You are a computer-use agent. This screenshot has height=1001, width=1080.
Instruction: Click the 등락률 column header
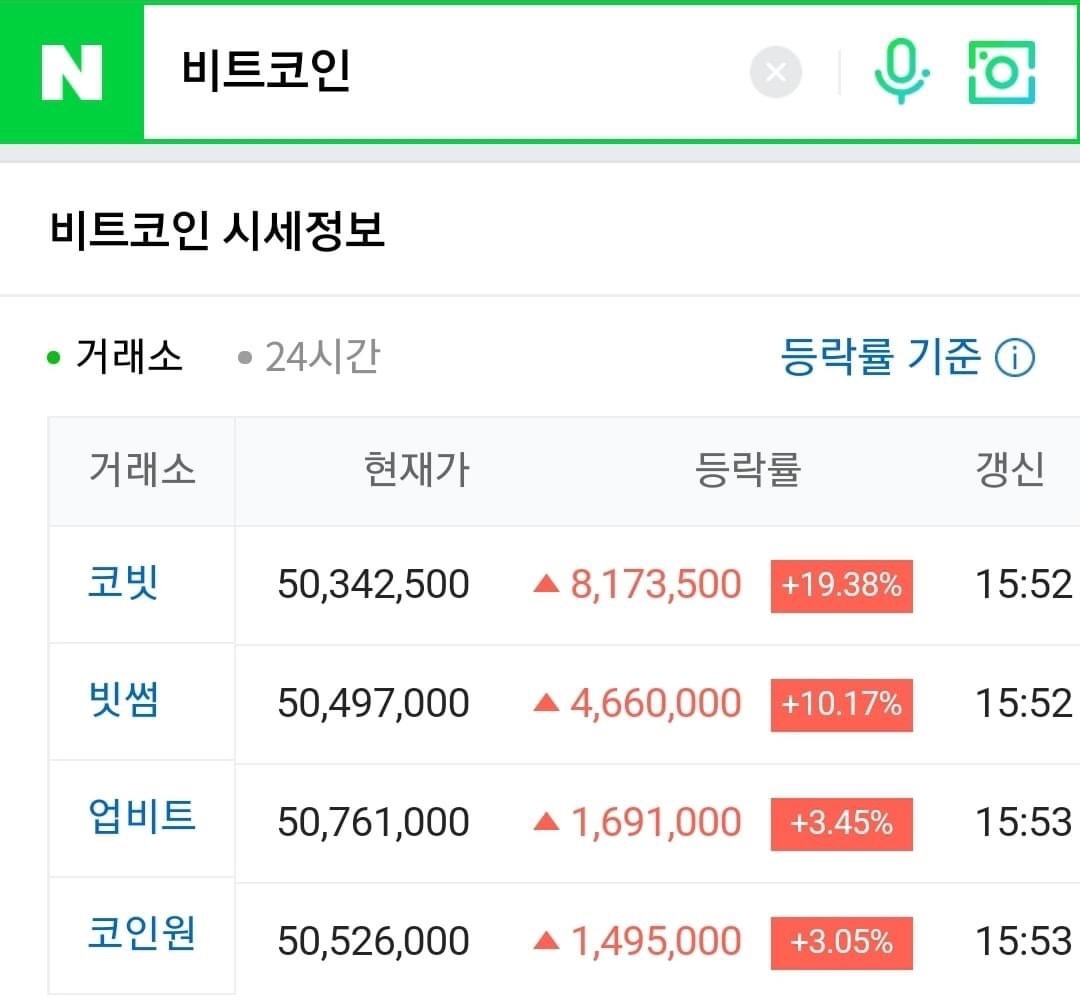point(747,471)
